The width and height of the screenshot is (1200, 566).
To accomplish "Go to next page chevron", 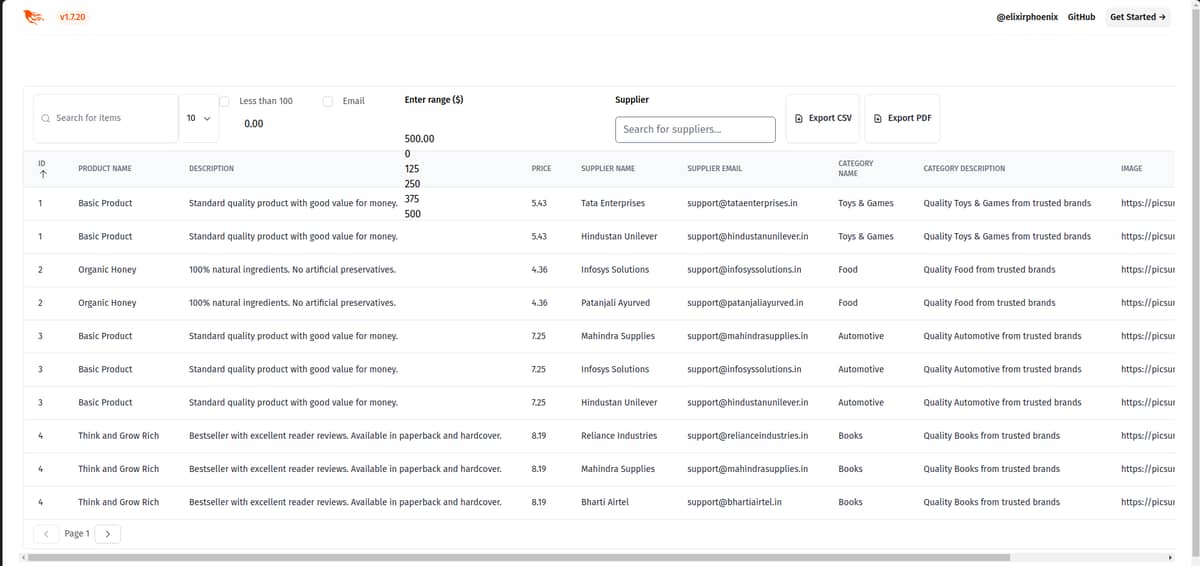I will click(x=108, y=534).
